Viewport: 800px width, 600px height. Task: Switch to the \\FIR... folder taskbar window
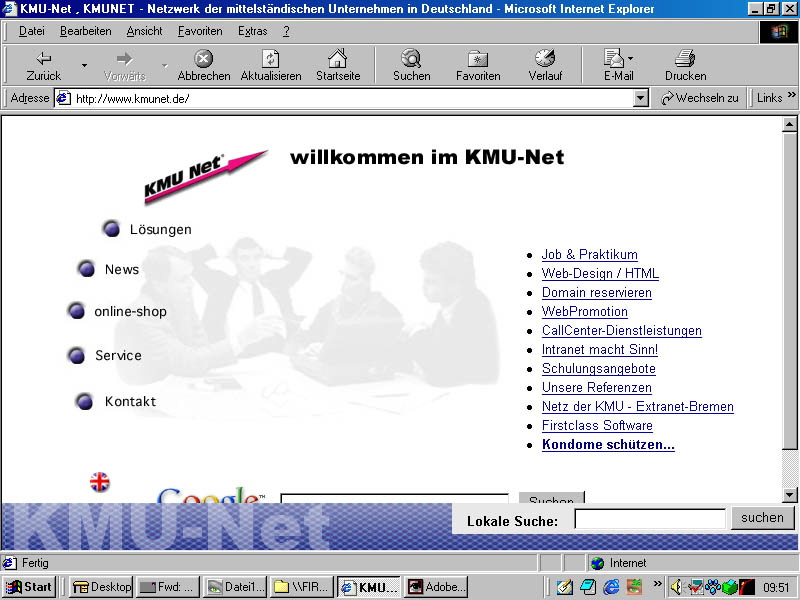click(x=302, y=587)
